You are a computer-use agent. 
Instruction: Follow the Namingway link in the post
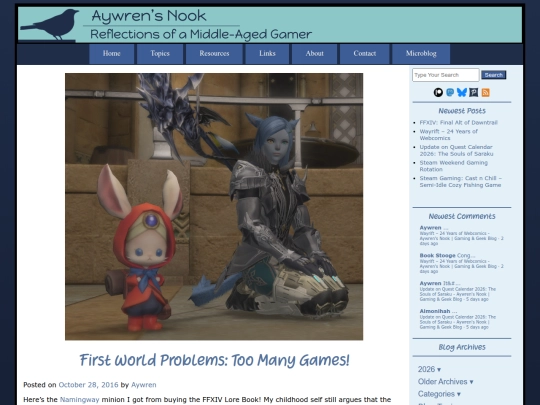[x=80, y=399]
